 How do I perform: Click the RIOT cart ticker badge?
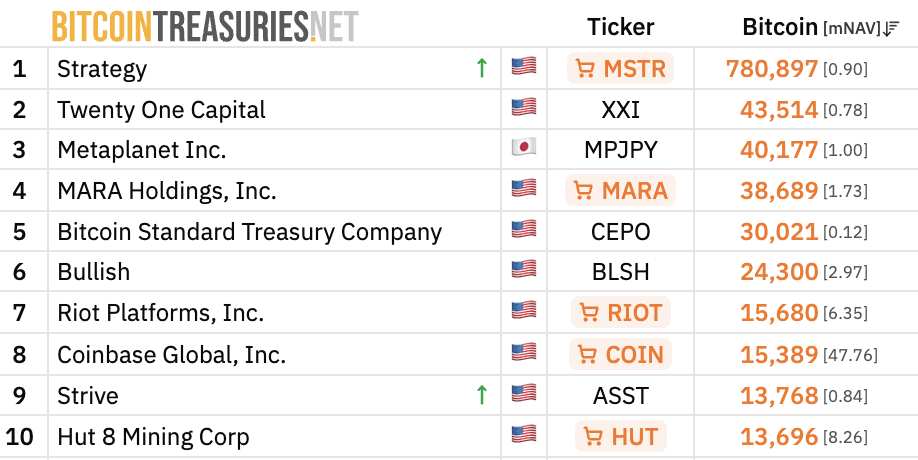point(620,313)
